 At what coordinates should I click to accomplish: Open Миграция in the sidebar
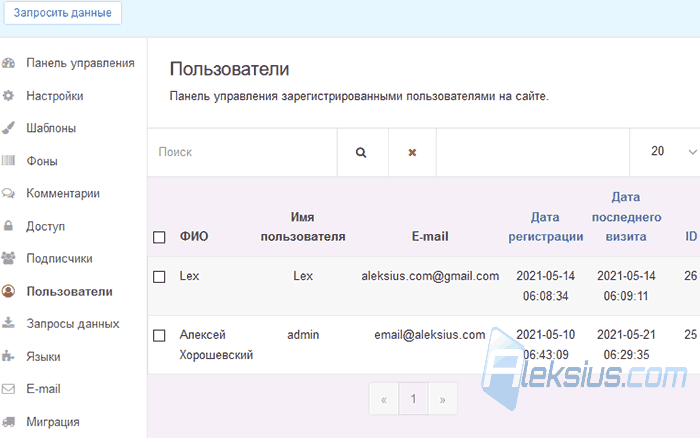pos(53,422)
